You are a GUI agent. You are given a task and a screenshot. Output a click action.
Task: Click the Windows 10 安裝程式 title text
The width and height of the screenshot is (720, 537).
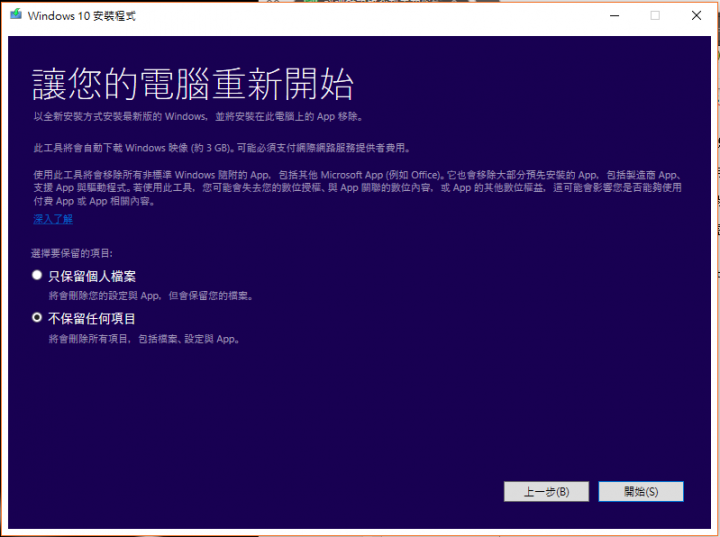(82, 16)
